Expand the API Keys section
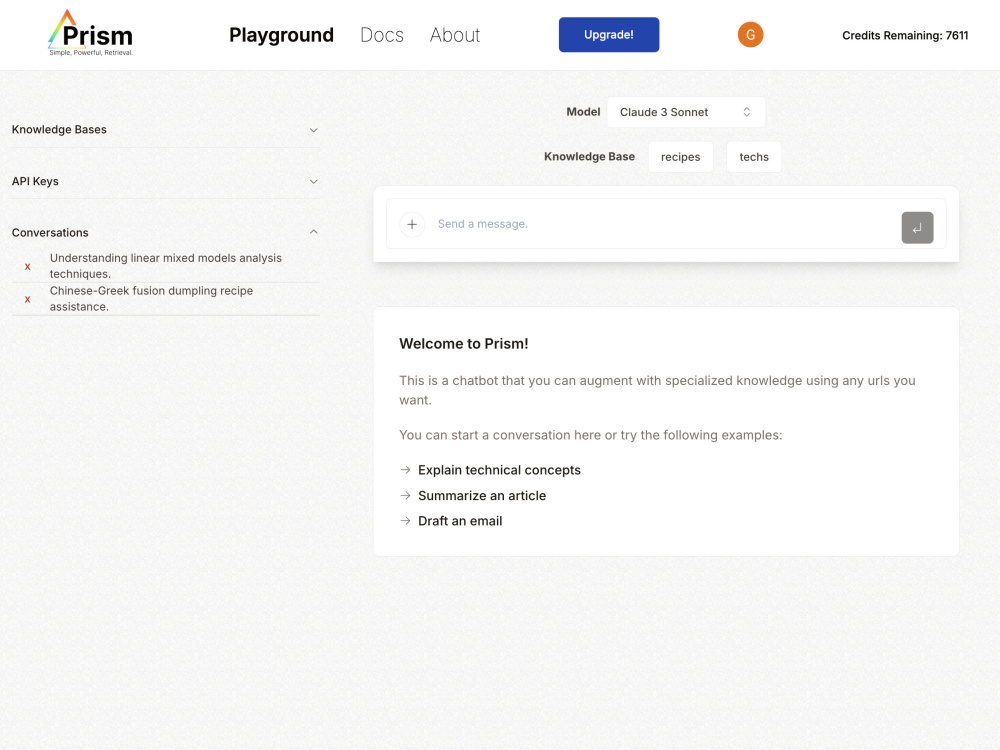The width and height of the screenshot is (1000, 750). 165,181
